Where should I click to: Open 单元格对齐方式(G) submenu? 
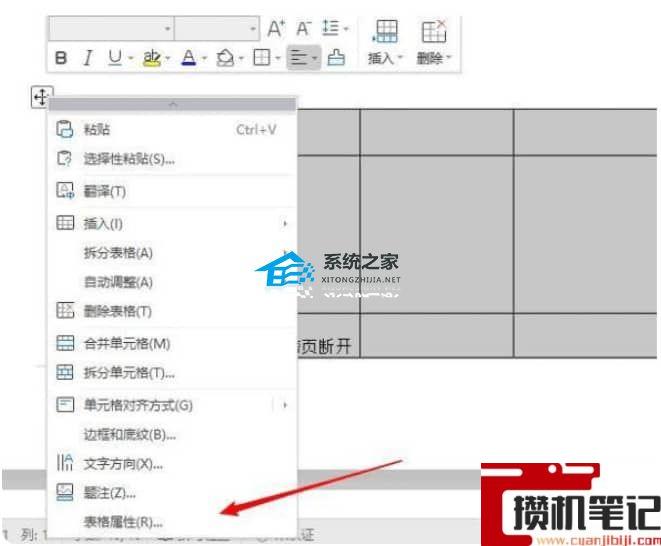[173, 405]
